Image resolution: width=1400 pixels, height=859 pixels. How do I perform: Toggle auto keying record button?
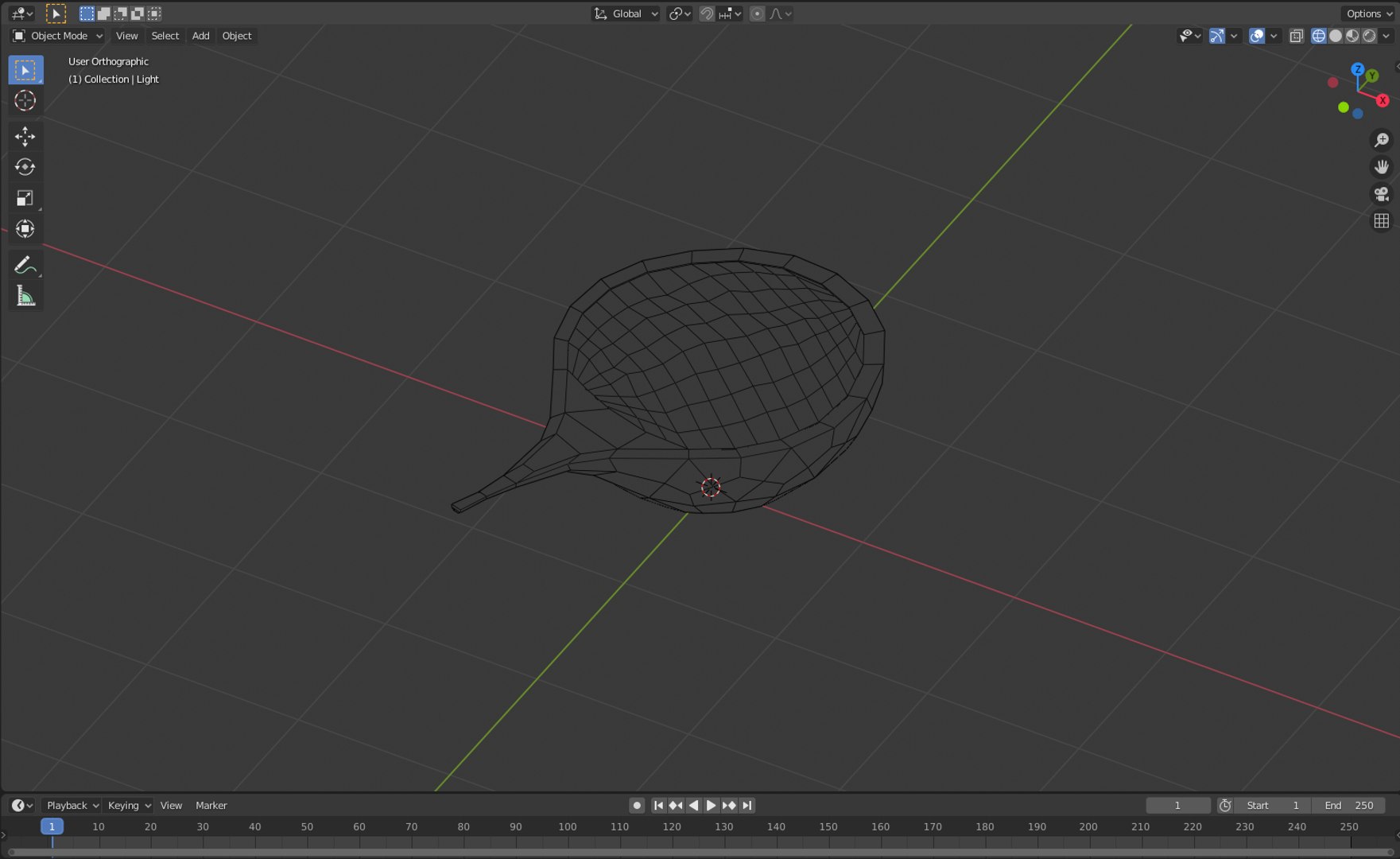(637, 806)
